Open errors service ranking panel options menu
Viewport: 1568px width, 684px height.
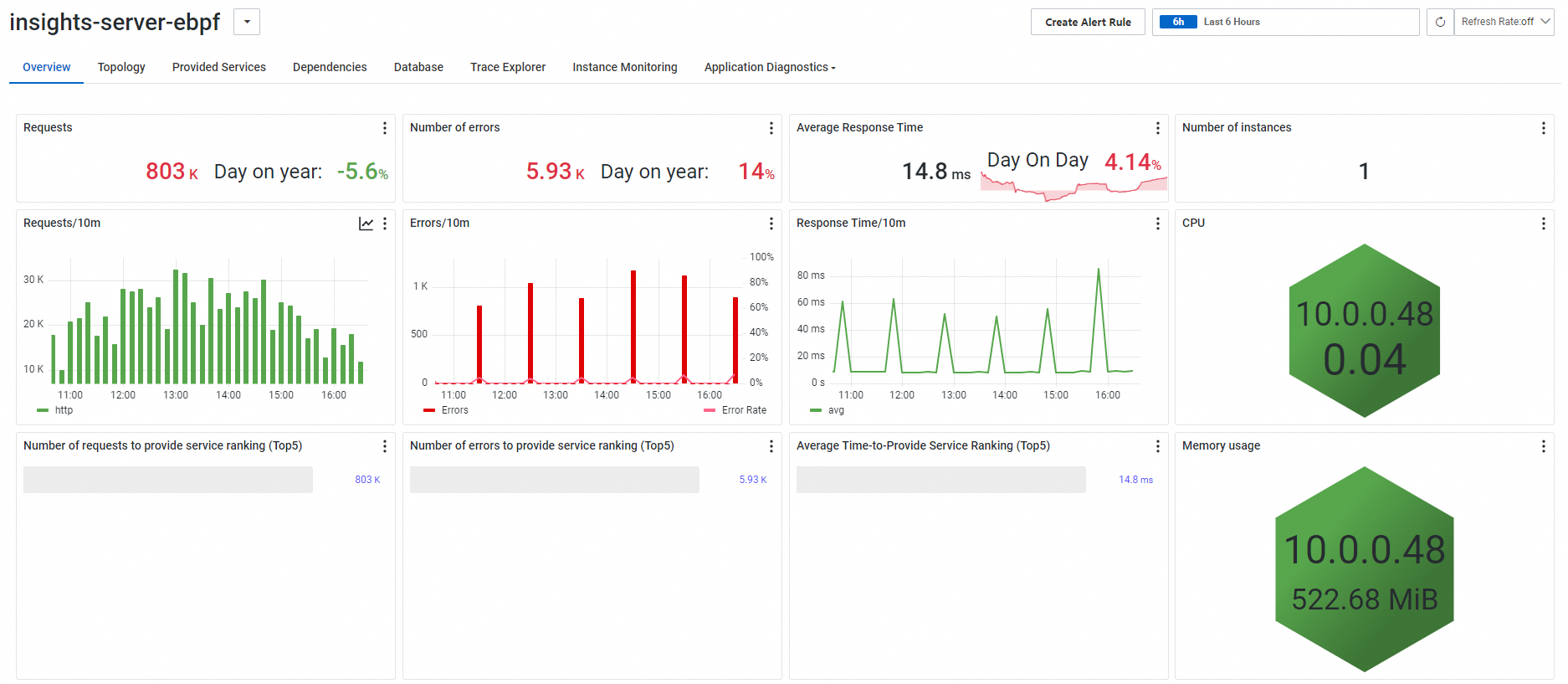pos(771,446)
